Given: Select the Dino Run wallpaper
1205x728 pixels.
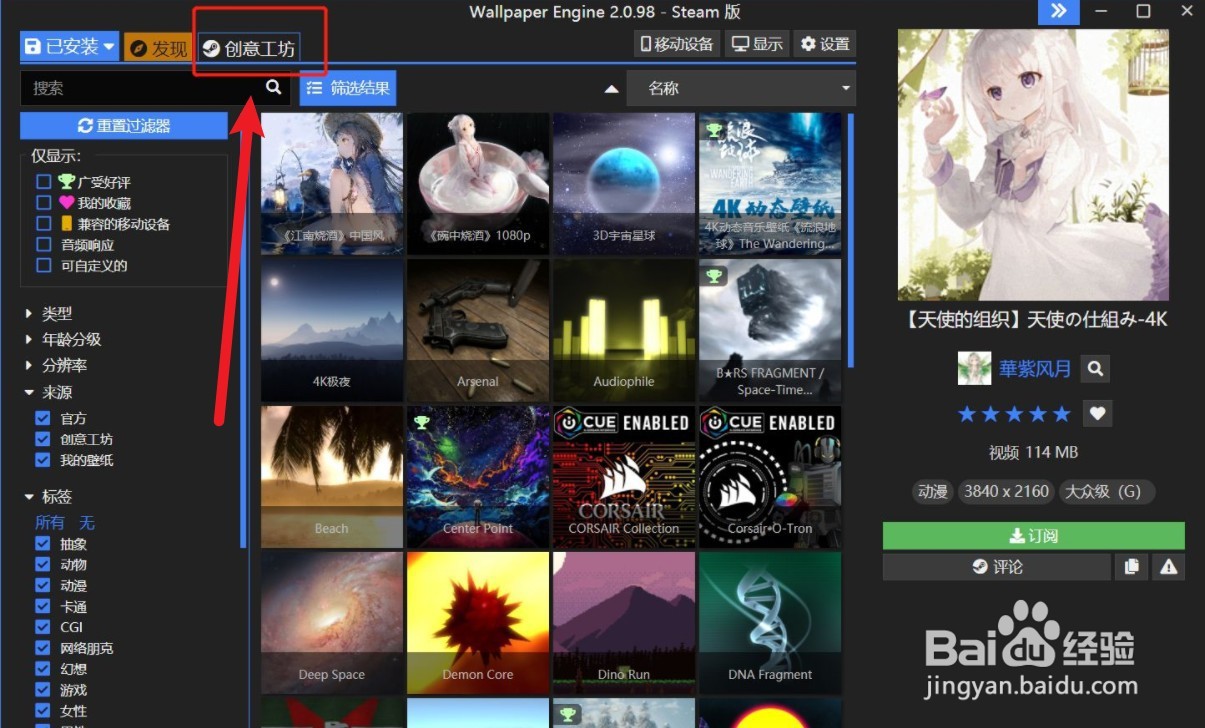Looking at the screenshot, I should [x=624, y=623].
